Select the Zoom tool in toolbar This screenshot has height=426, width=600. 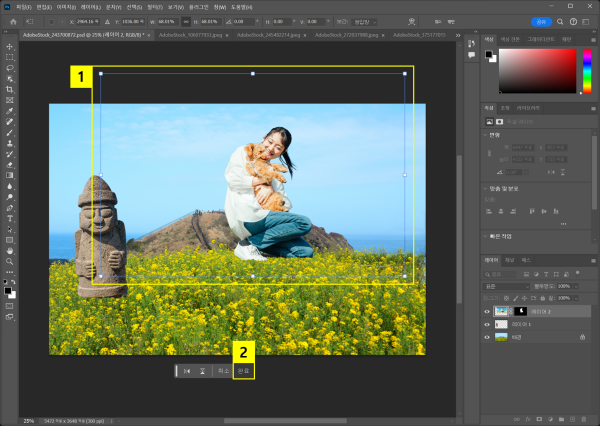point(9,261)
